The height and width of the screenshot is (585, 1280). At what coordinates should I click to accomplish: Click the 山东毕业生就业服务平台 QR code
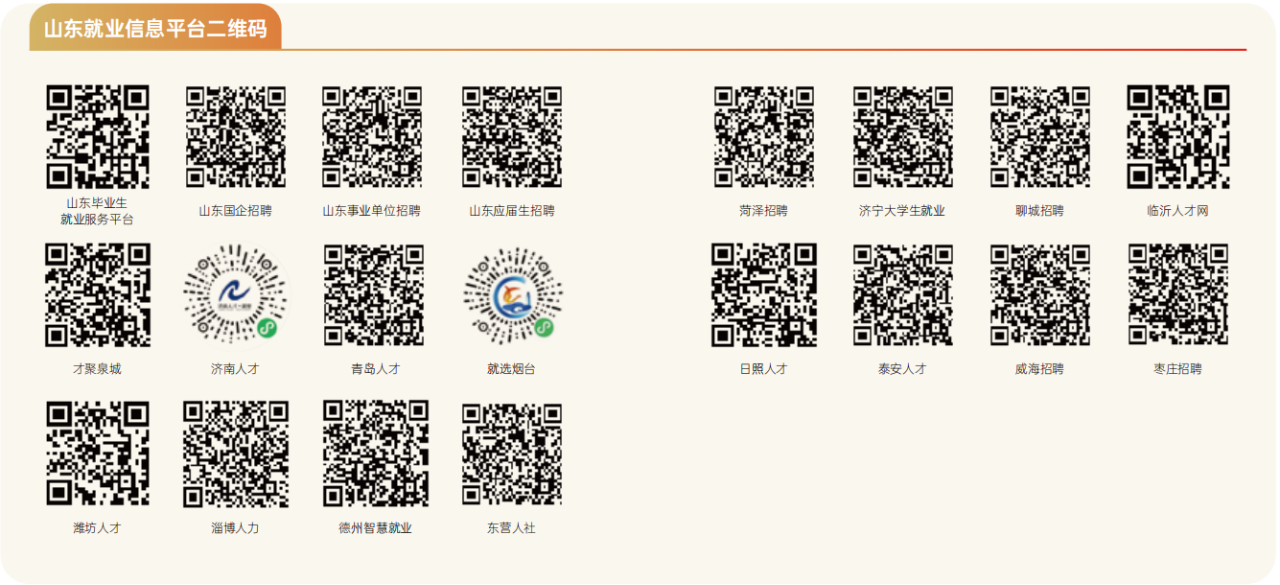tap(97, 137)
